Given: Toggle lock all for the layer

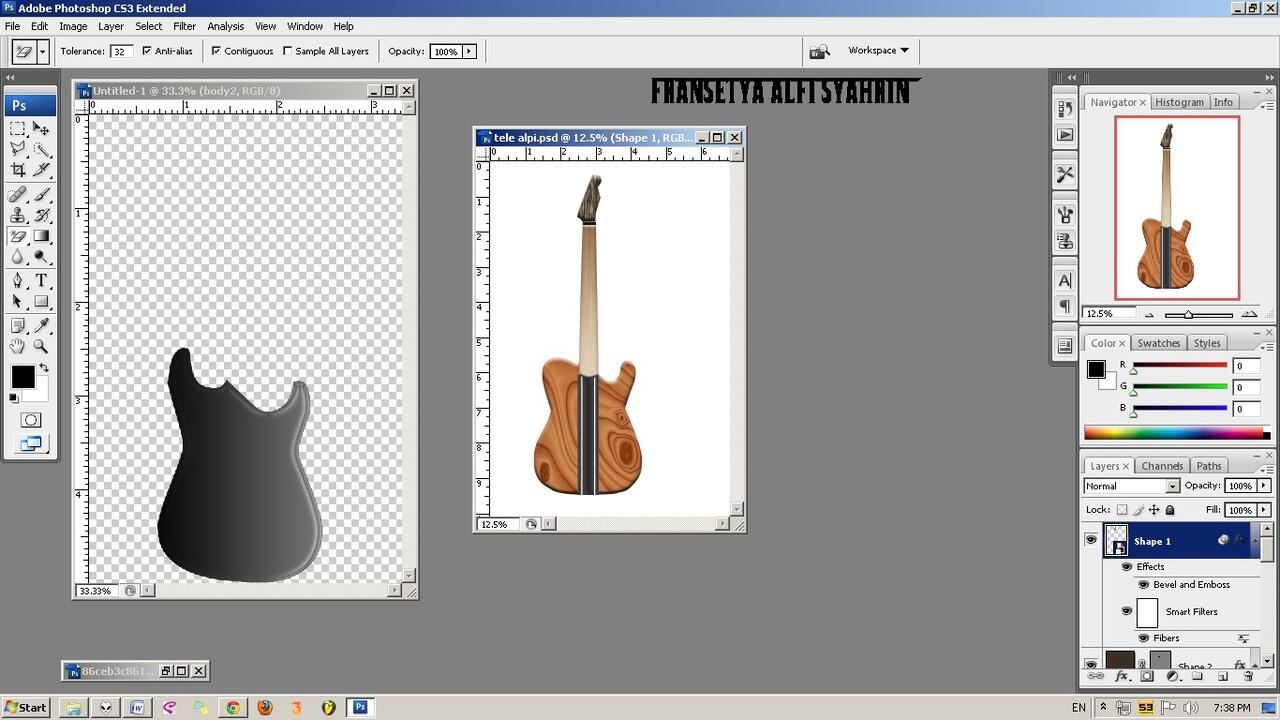Looking at the screenshot, I should click(1170, 510).
